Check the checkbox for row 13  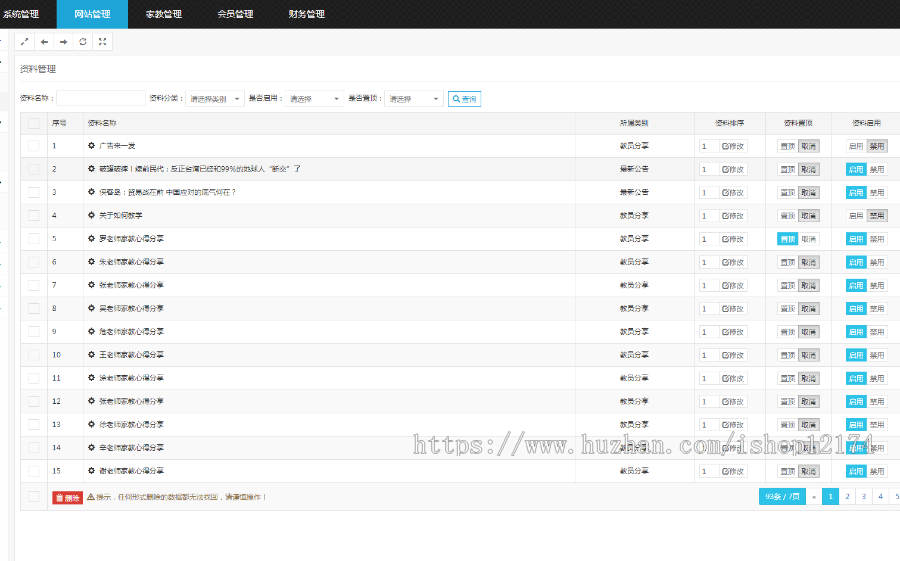[34, 424]
